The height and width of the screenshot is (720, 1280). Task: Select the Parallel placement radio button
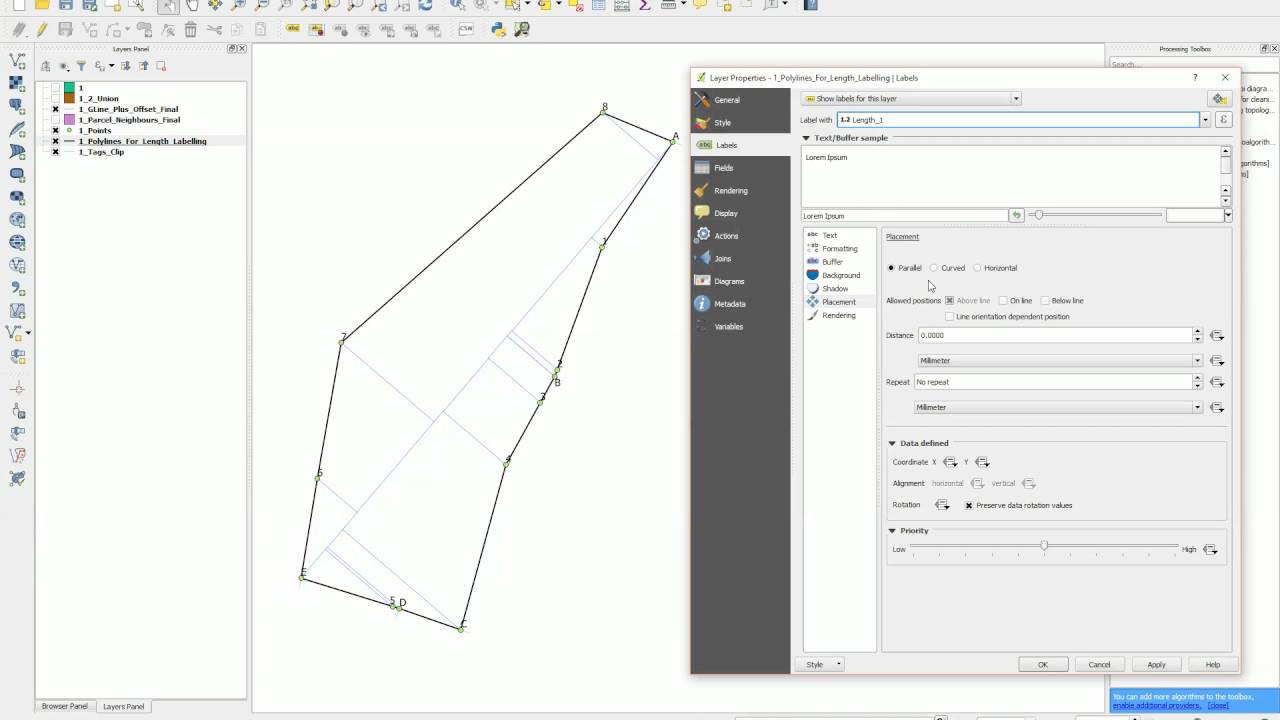click(x=891, y=268)
